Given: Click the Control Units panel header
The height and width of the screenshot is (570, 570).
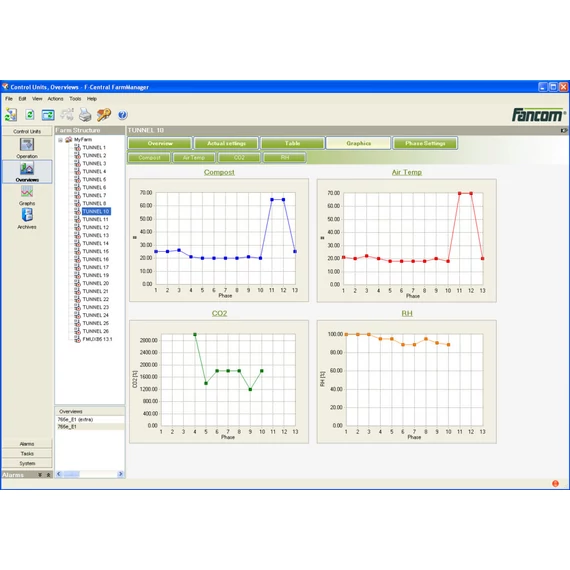Looking at the screenshot, I should pos(27,131).
